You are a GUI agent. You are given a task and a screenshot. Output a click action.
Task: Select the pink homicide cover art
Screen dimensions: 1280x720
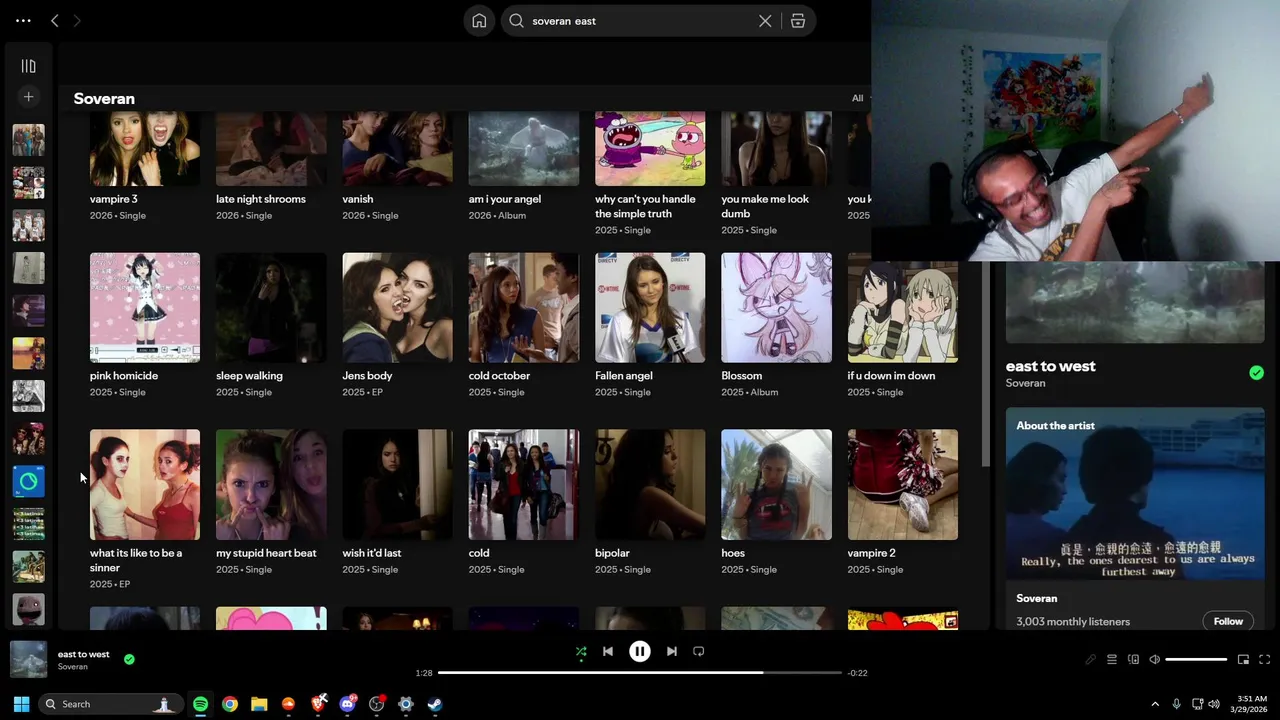(145, 307)
